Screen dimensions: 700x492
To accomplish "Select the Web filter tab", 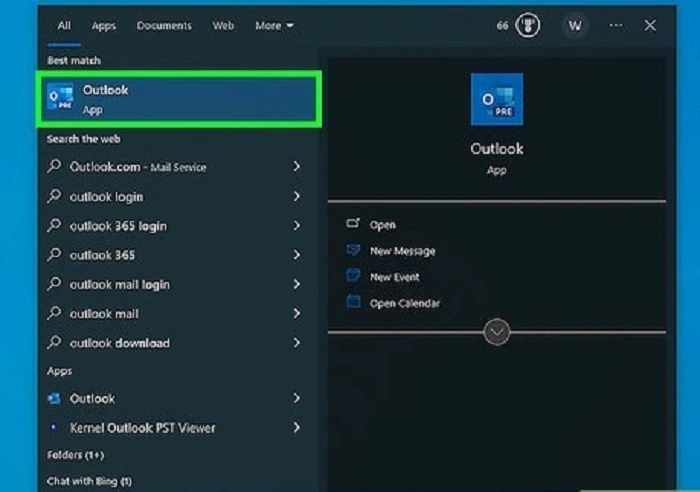I will 223,26.
